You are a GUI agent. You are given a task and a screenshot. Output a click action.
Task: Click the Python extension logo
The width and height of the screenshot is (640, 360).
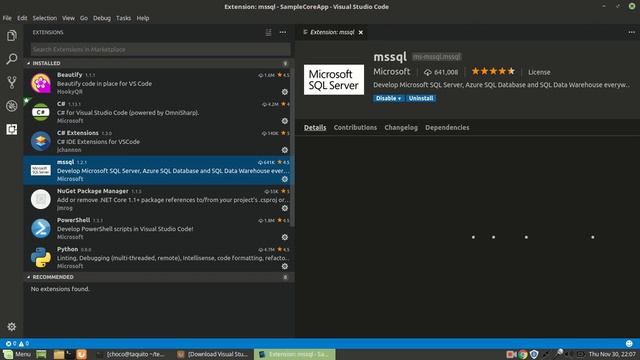[x=41, y=257]
